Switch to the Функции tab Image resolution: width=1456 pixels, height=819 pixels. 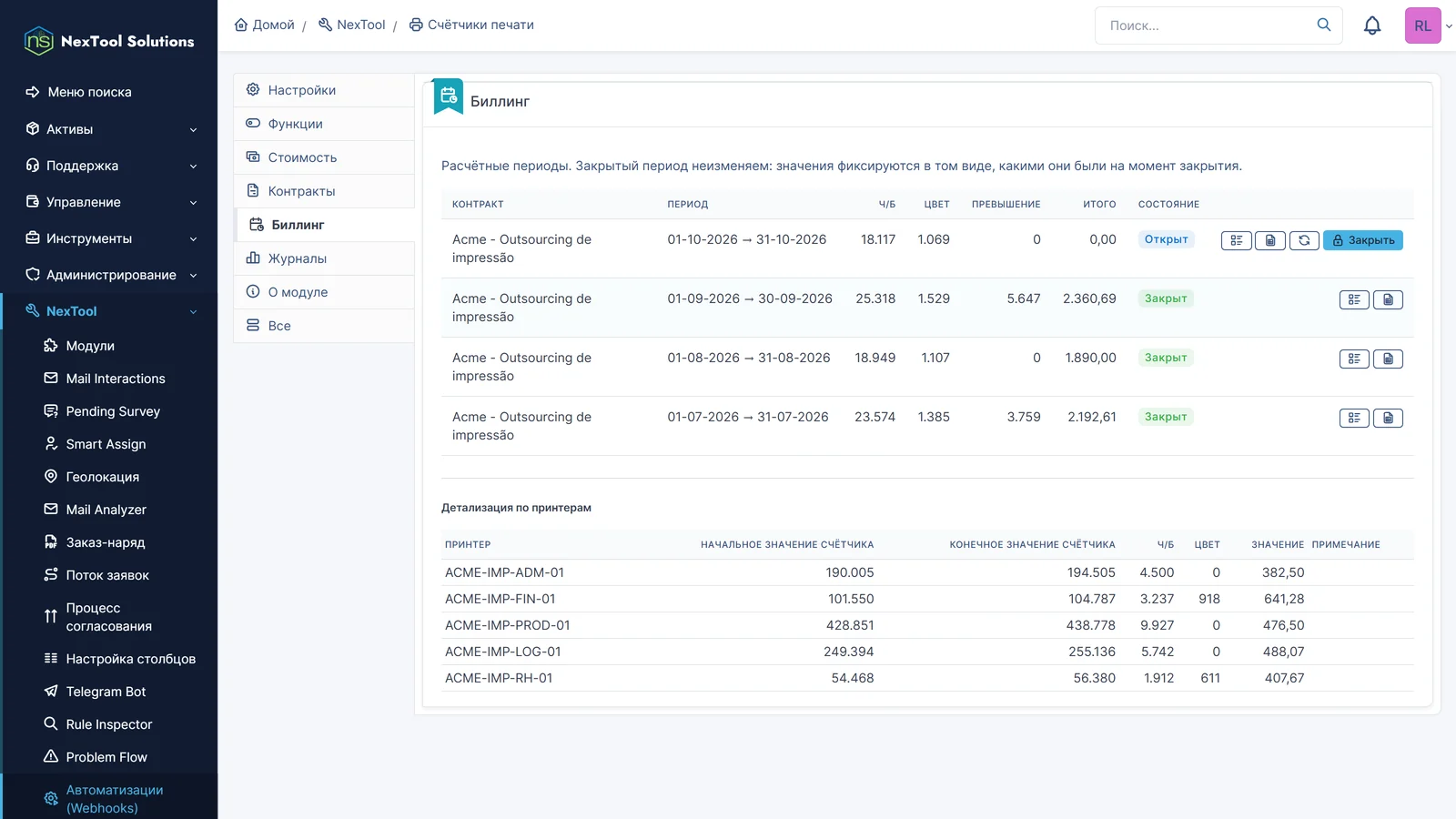pyautogui.click(x=324, y=124)
